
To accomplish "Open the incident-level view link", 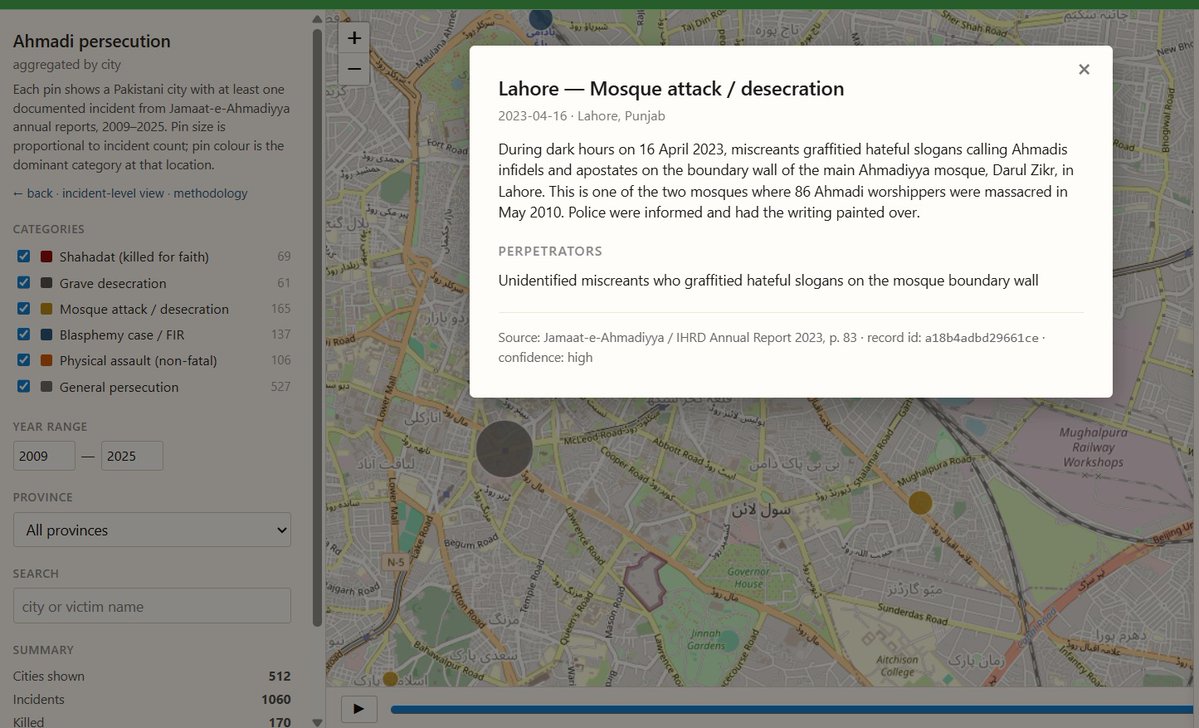I will point(113,193).
